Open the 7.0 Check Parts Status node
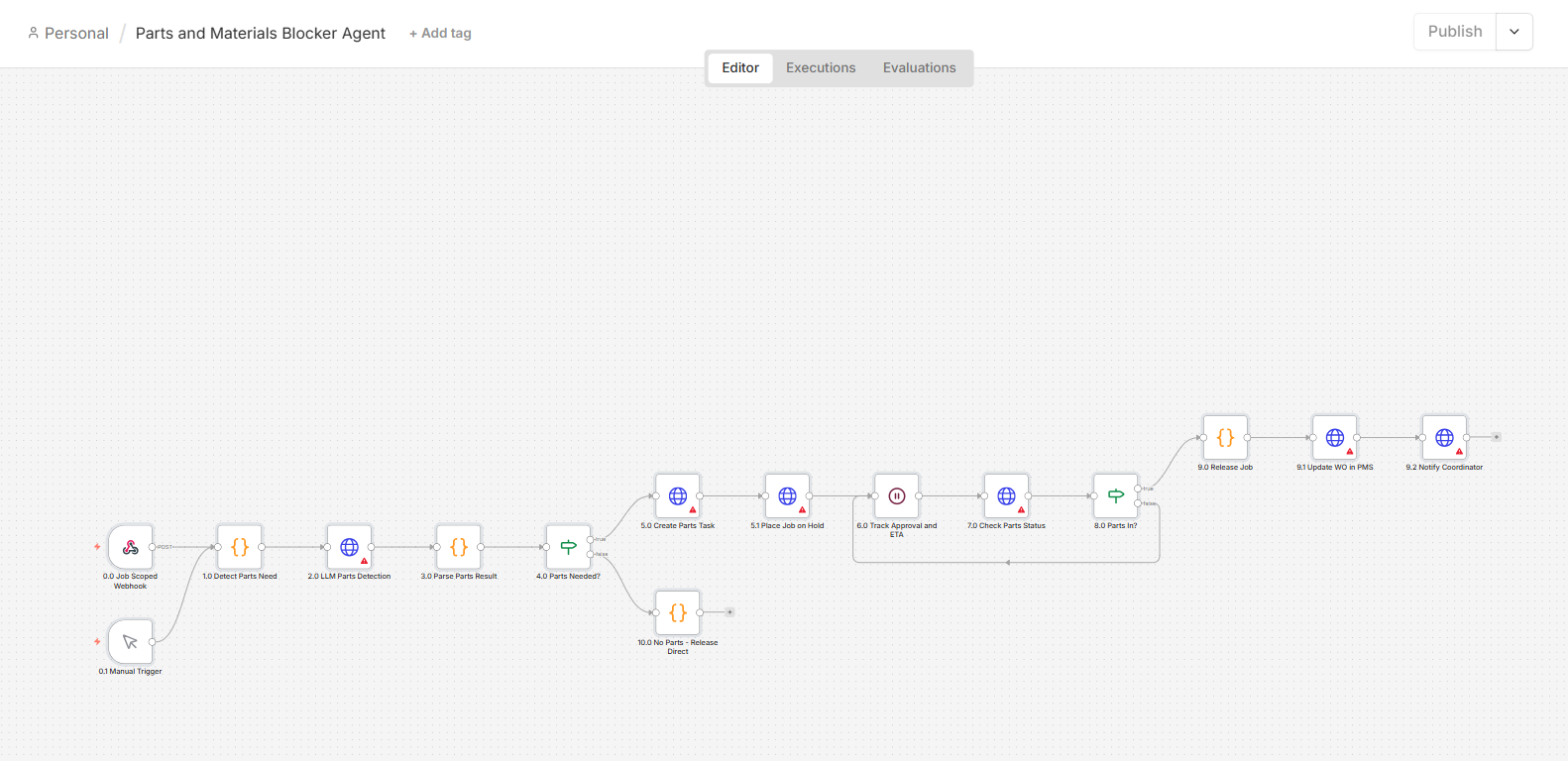 (x=1007, y=496)
